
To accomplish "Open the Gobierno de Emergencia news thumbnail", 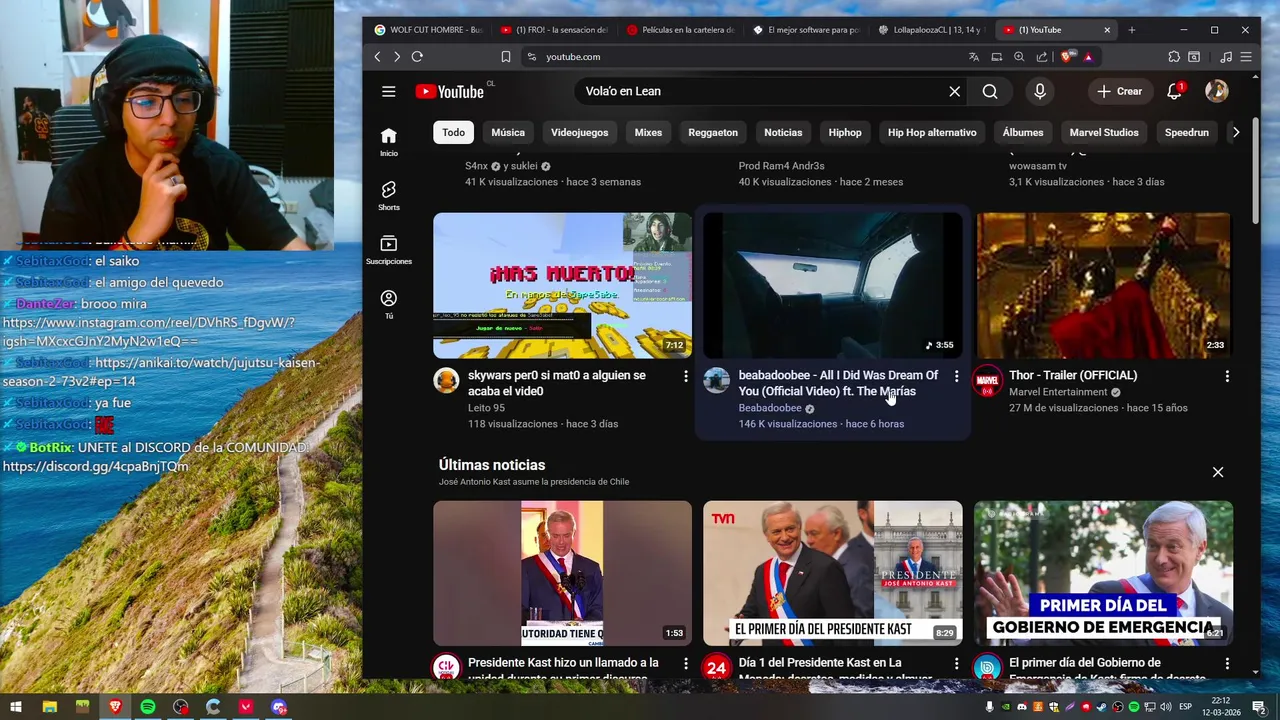I will tap(1104, 573).
